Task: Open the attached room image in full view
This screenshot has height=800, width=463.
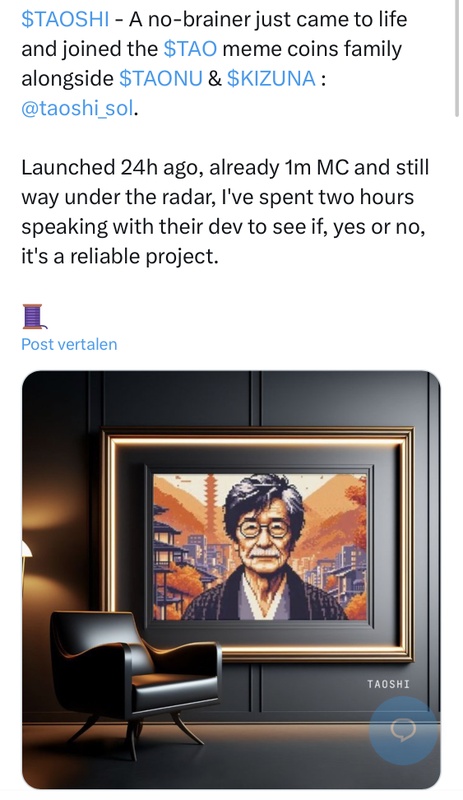Action: pyautogui.click(x=231, y=580)
